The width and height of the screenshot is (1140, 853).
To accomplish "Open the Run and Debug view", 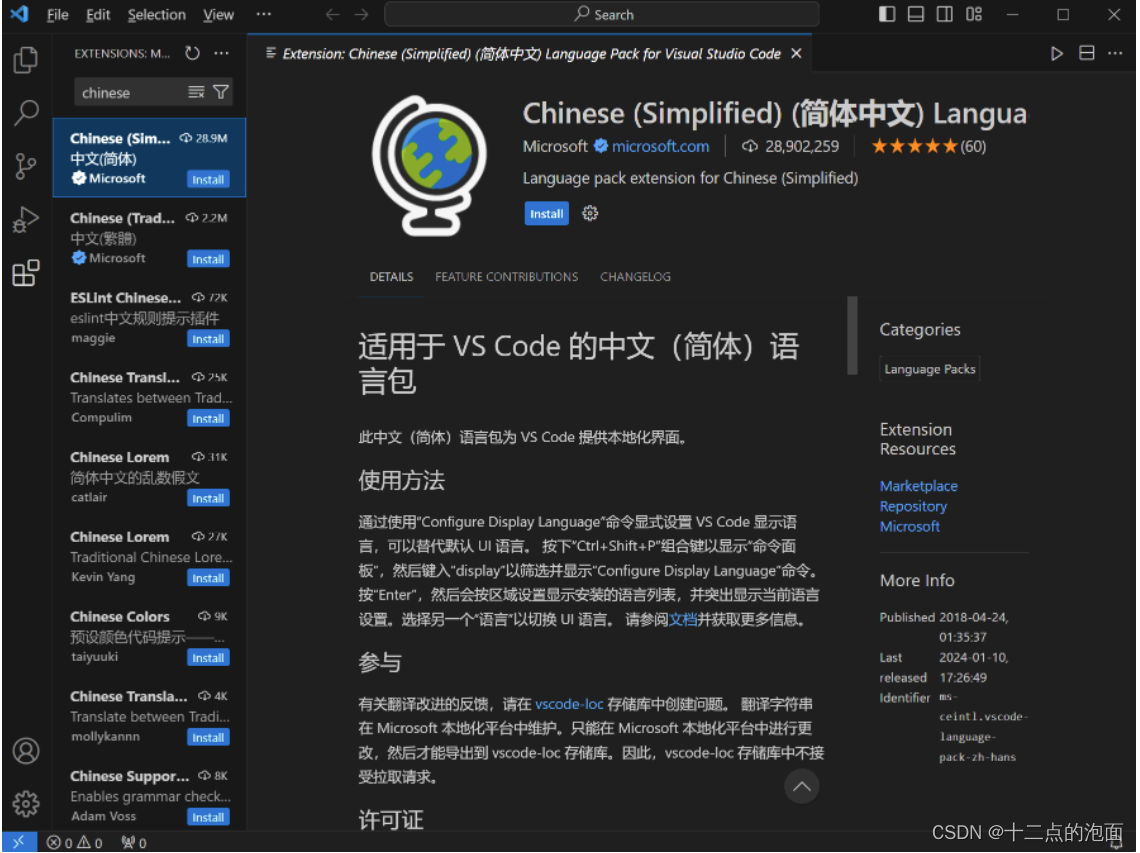I will (x=26, y=219).
